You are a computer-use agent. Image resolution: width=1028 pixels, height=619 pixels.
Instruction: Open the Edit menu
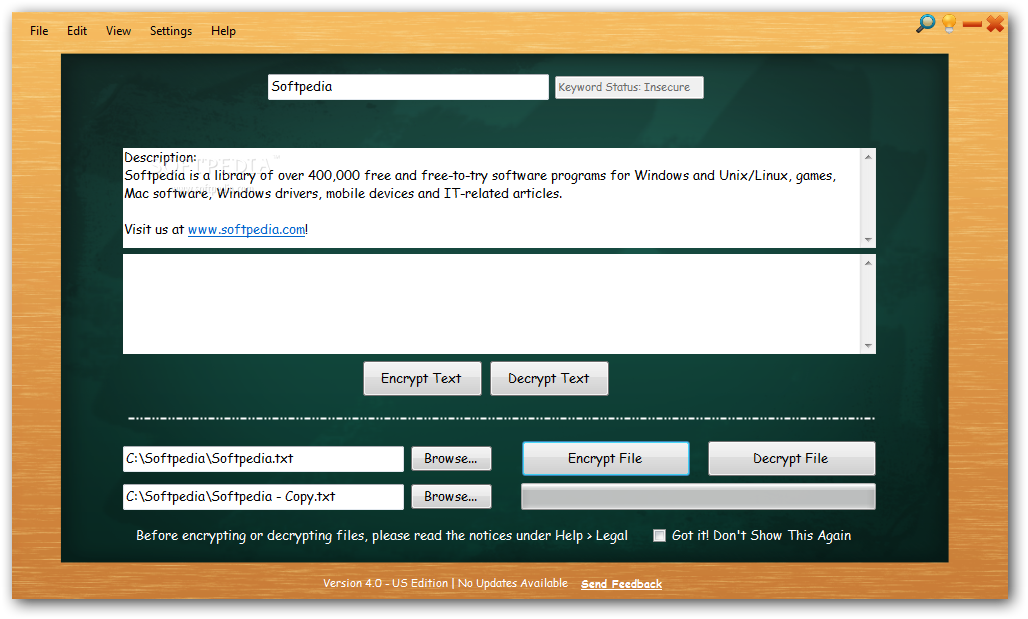pos(77,31)
